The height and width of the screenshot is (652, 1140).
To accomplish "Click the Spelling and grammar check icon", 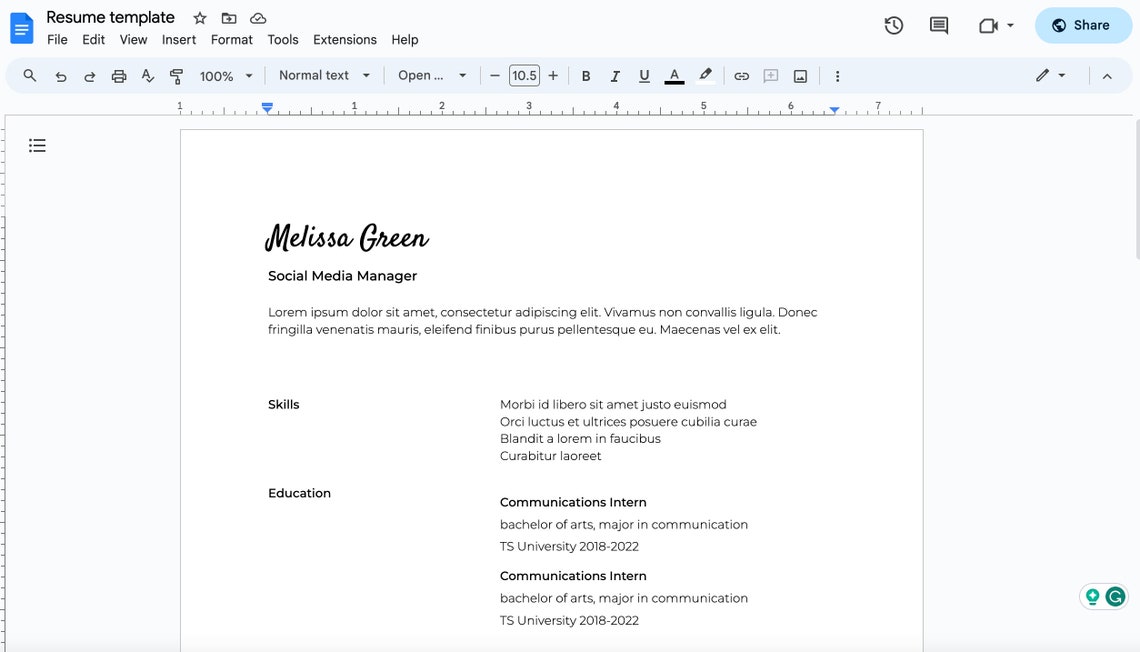I will click(x=147, y=75).
